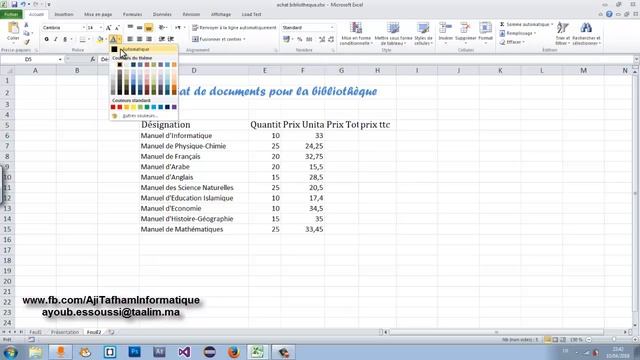Click the increase font size icon

pyautogui.click(x=108, y=28)
